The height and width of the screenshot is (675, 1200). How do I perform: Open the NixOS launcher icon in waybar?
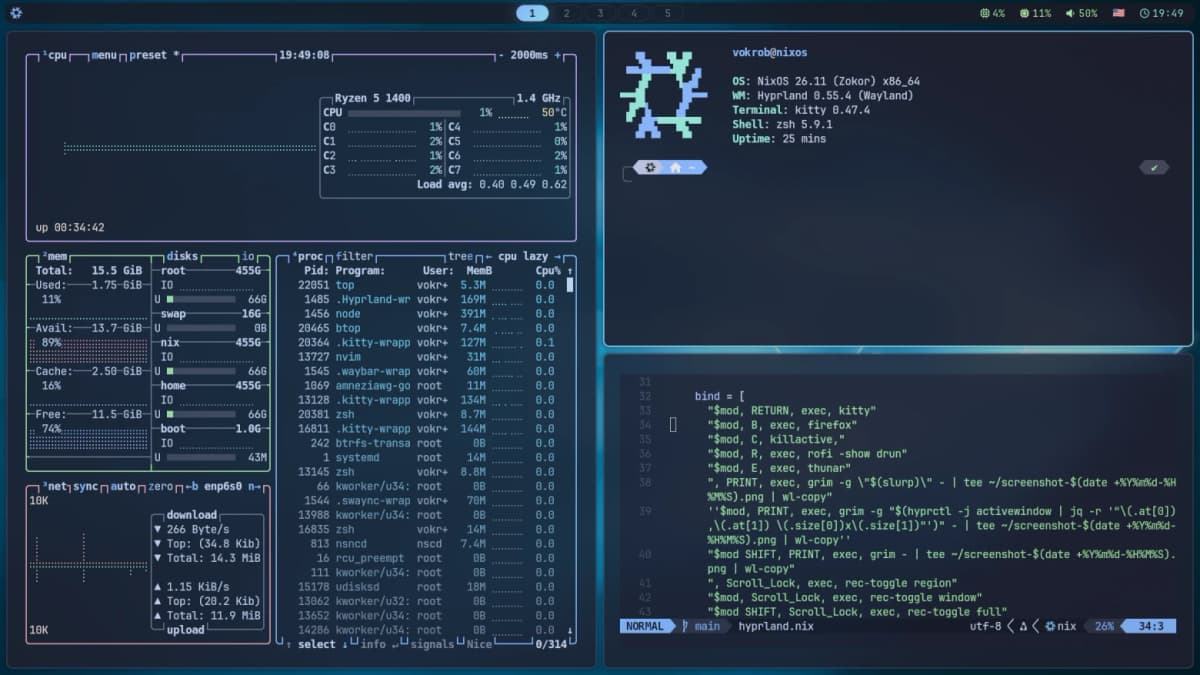16,13
